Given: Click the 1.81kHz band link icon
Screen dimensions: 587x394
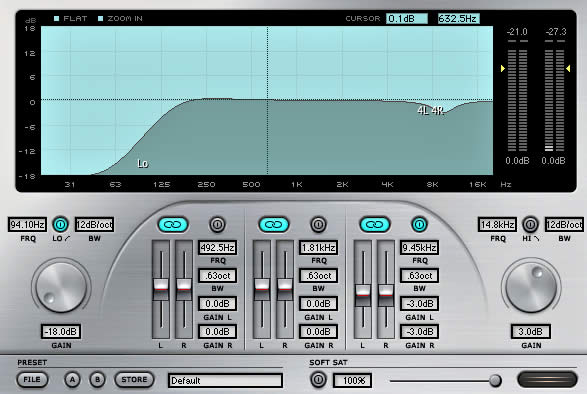Looking at the screenshot, I should 274,225.
